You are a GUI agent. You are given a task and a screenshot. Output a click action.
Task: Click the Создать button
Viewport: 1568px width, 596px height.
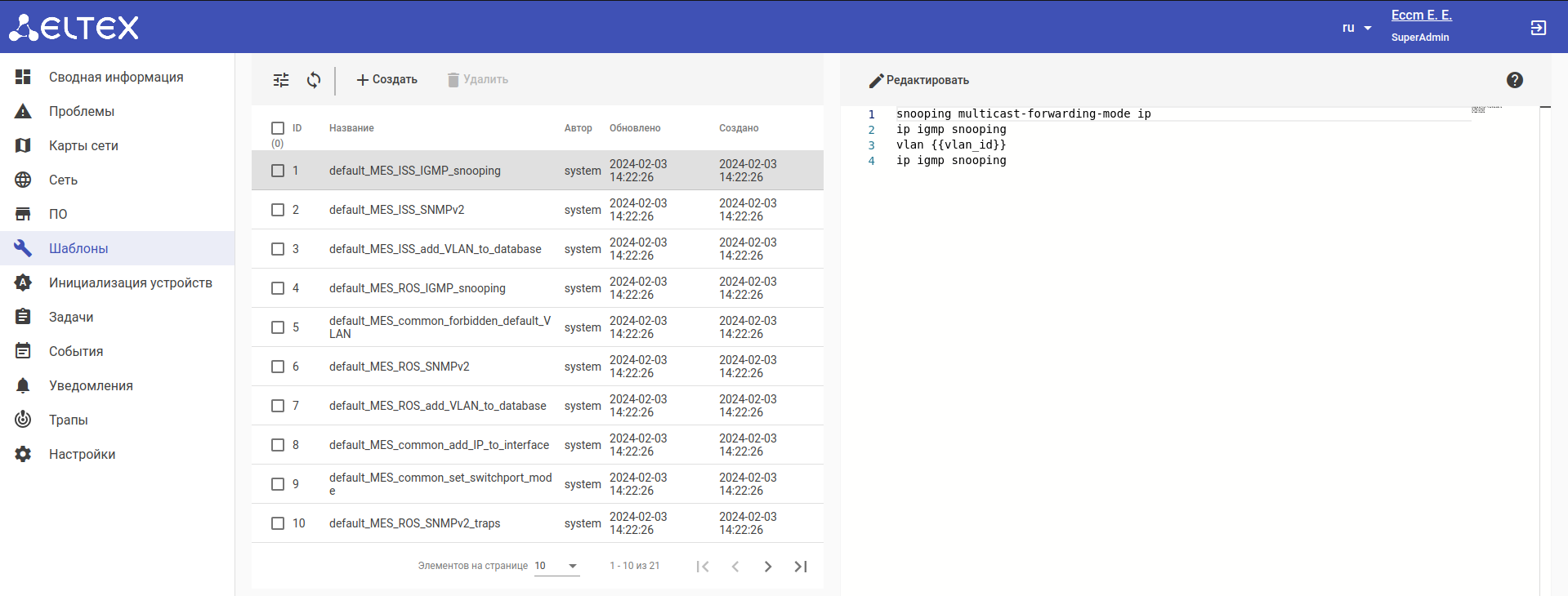point(386,80)
